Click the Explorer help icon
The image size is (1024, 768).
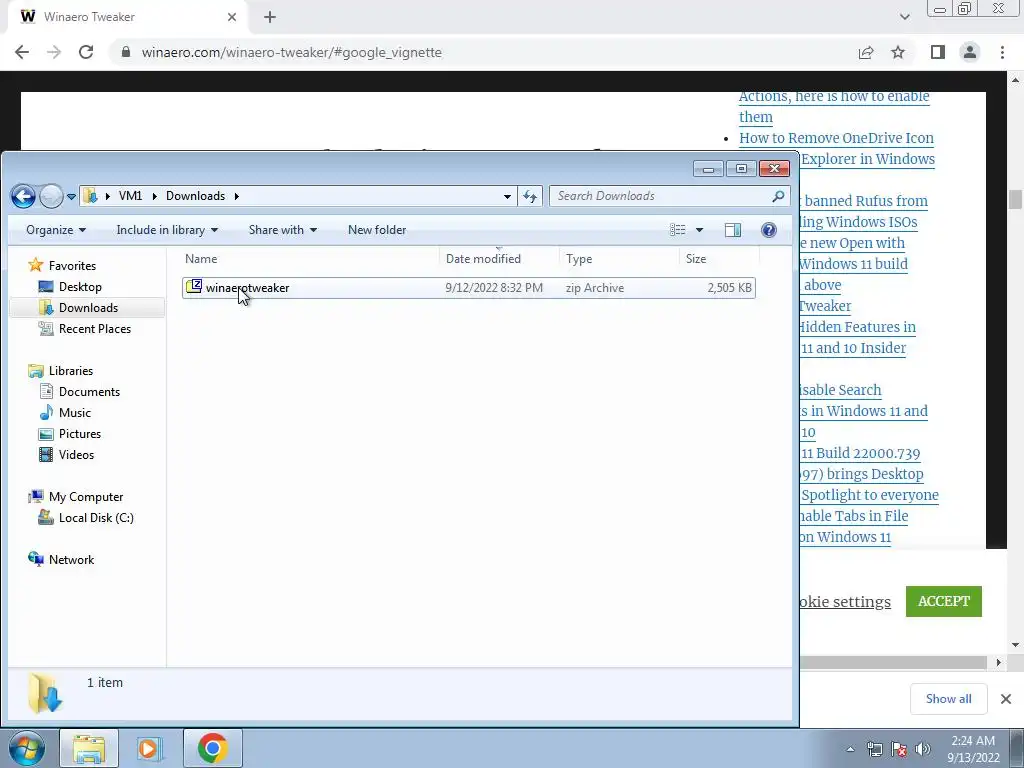click(x=769, y=230)
